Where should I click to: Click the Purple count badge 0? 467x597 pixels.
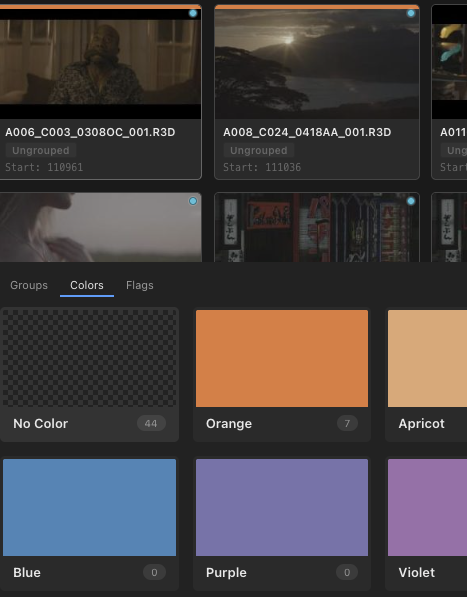coord(347,572)
